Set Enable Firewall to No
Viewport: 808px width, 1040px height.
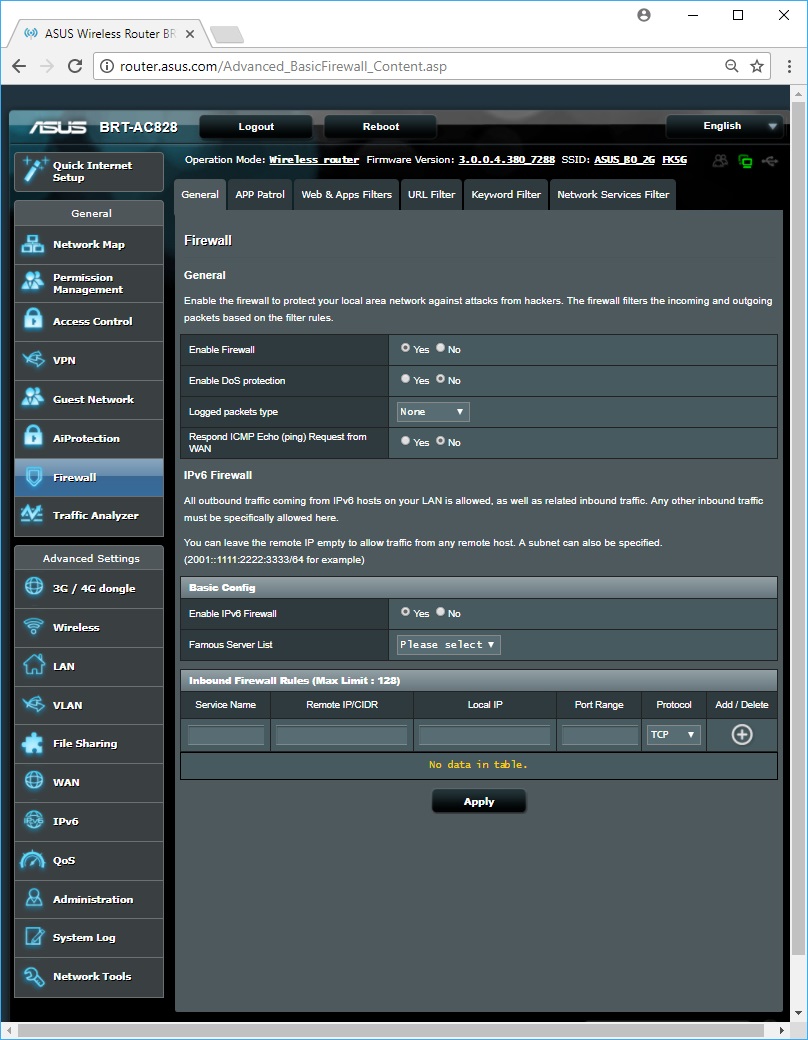(x=441, y=349)
